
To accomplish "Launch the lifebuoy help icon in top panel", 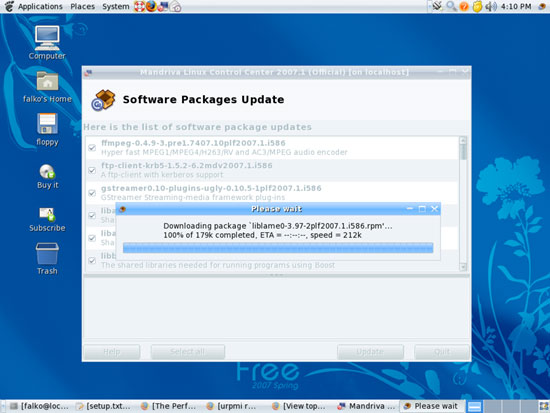I will click(139, 6).
